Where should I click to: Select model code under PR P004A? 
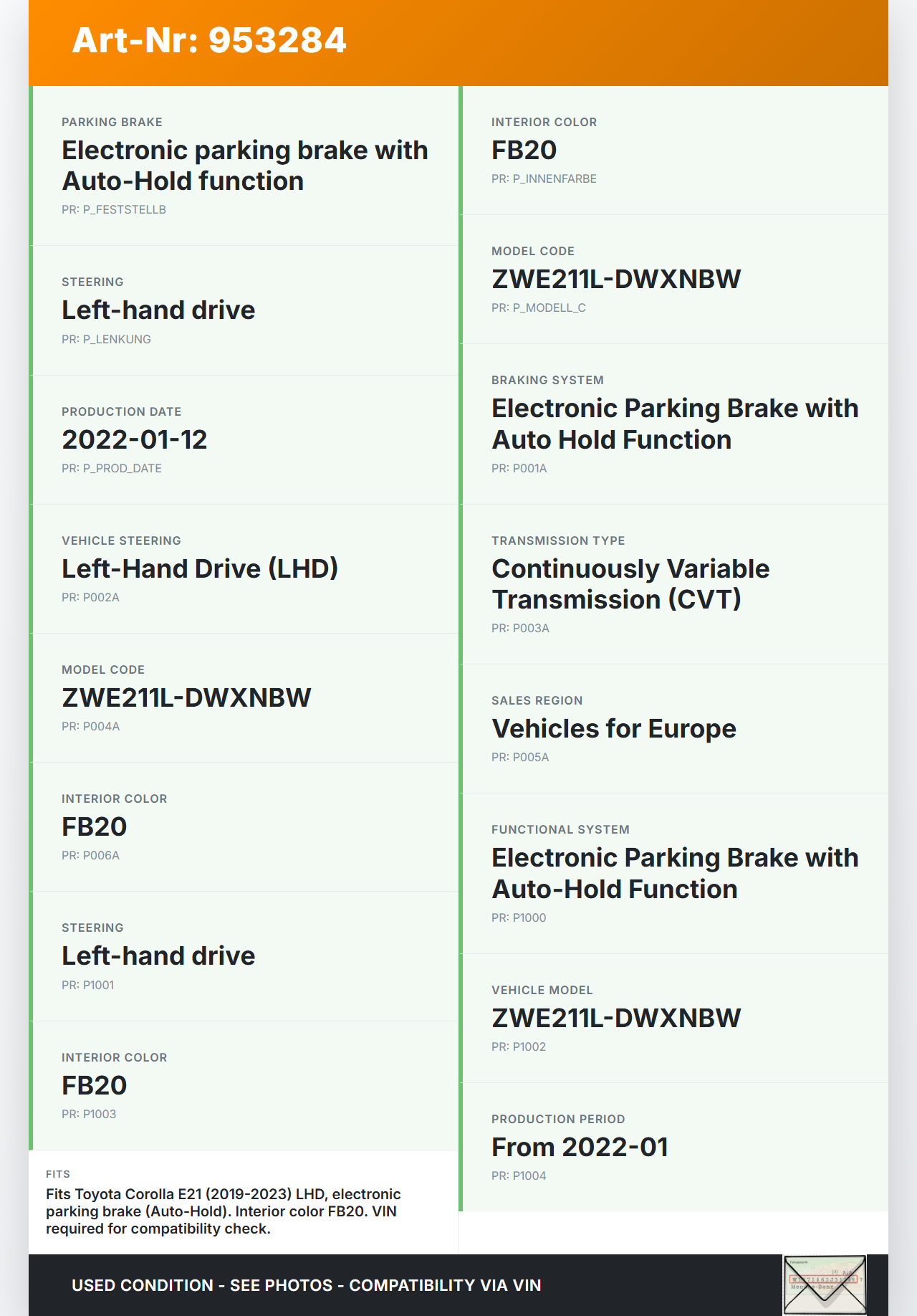(x=186, y=697)
